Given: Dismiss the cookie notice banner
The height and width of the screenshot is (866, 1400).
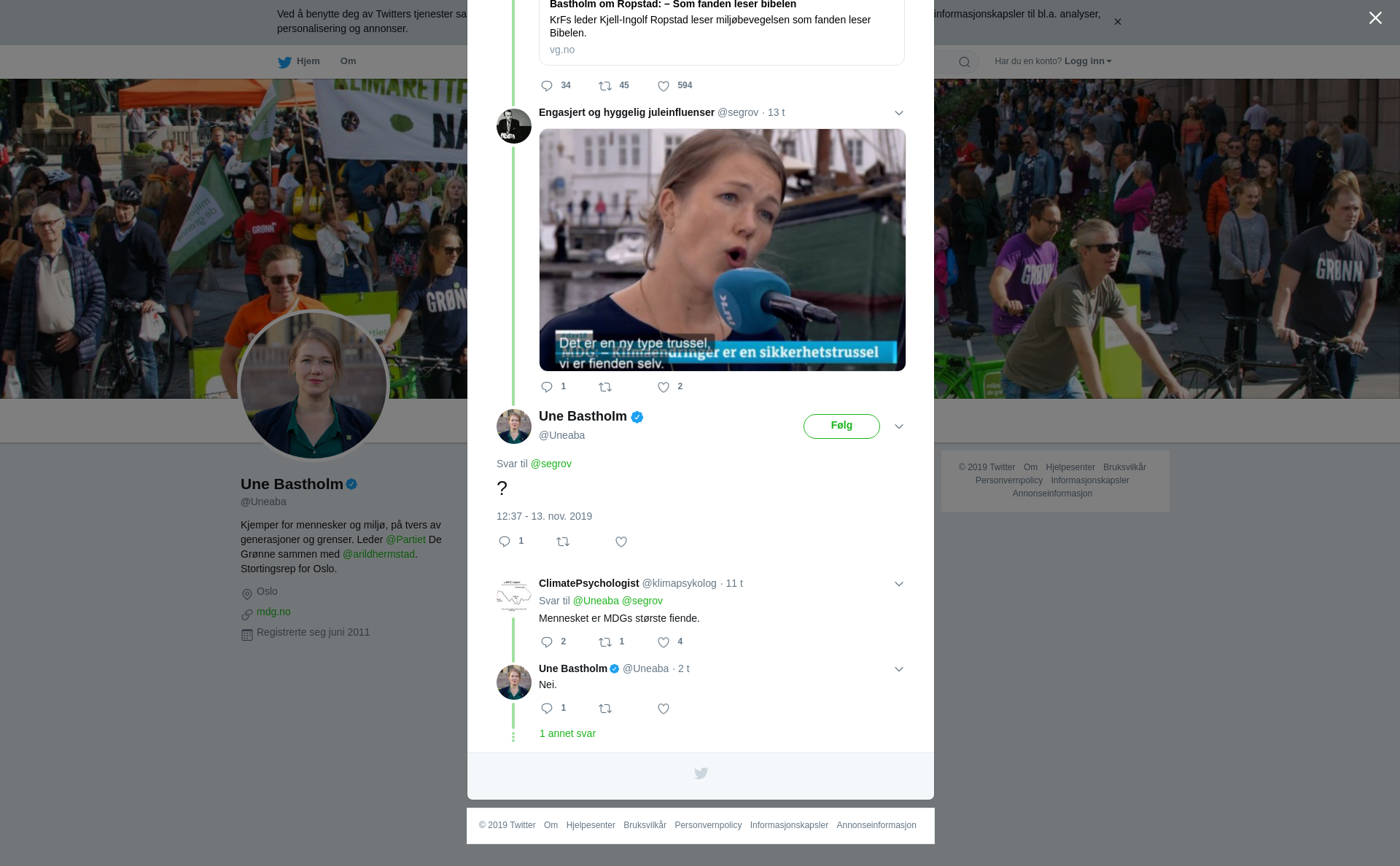Looking at the screenshot, I should click(1117, 22).
